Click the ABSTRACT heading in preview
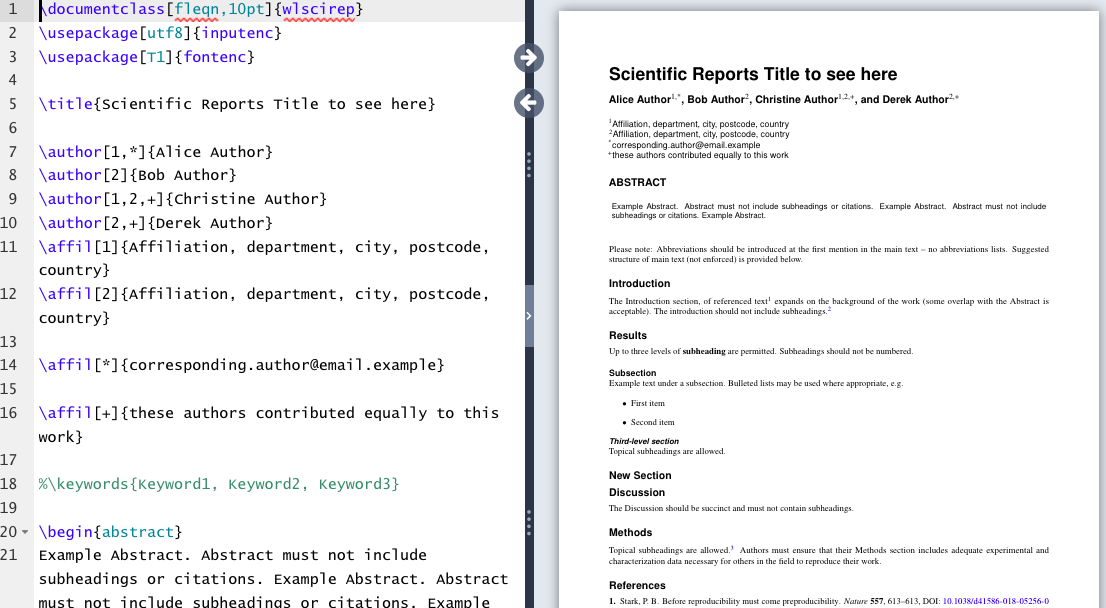Screen dimensions: 1106x608 pos(637,183)
